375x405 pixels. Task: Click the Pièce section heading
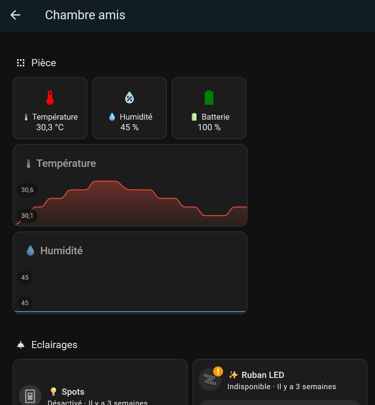[x=44, y=63]
